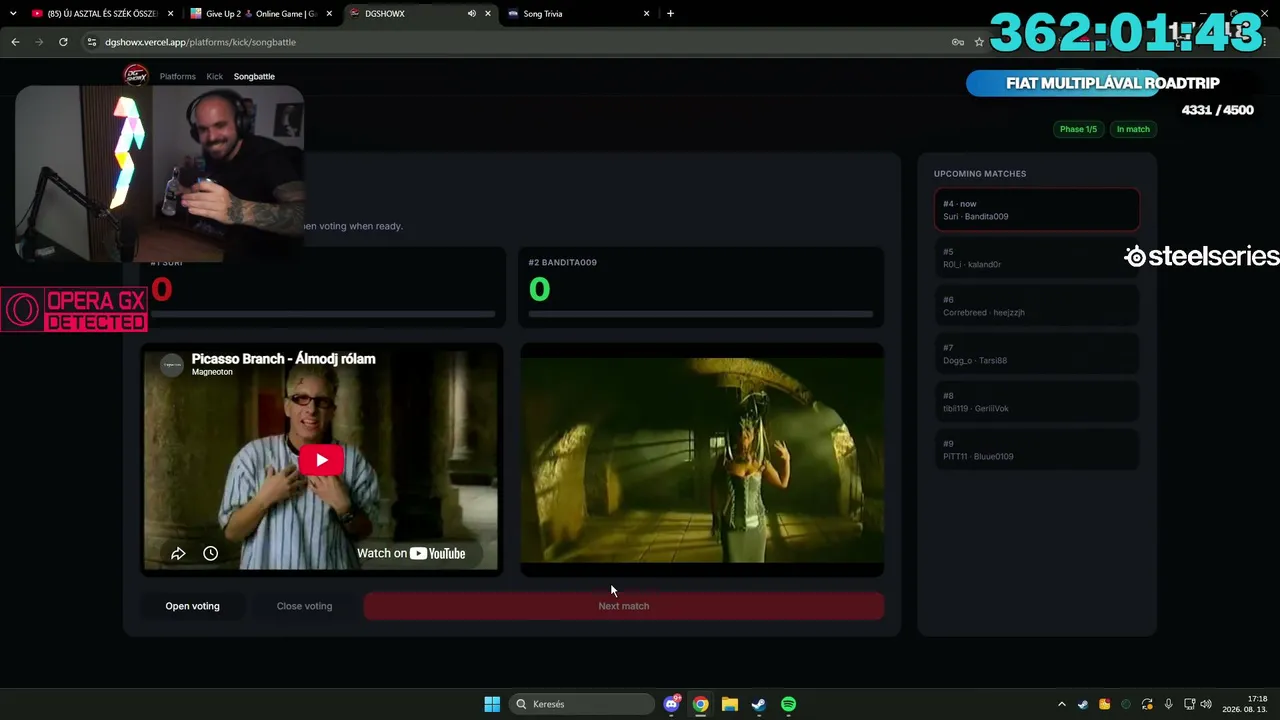Open Steam from the taskbar
Image resolution: width=1280 pixels, height=720 pixels.
[x=759, y=704]
